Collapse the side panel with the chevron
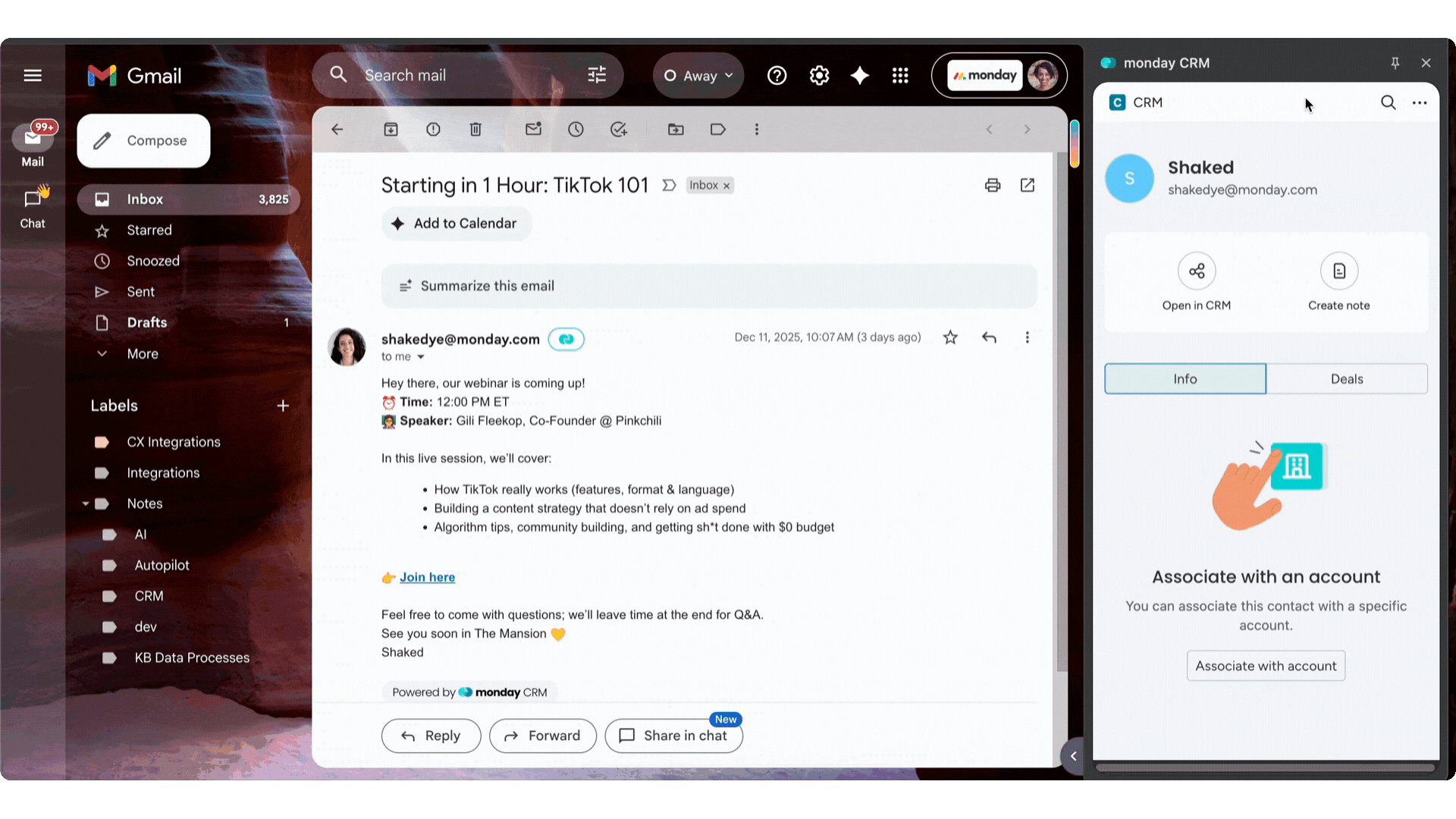This screenshot has height=819, width=1456. [x=1073, y=756]
